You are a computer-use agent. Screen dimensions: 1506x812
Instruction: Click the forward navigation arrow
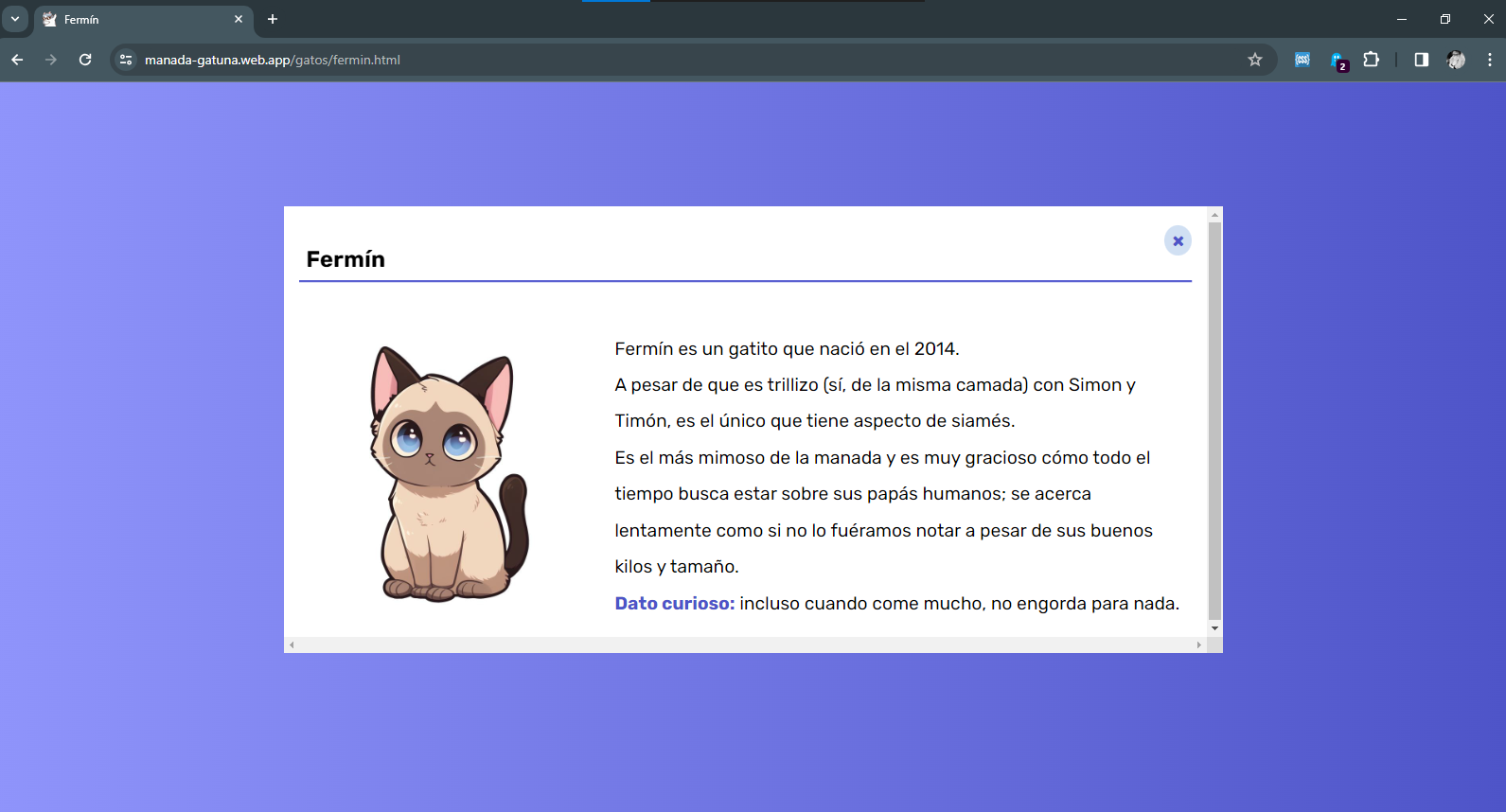51,60
